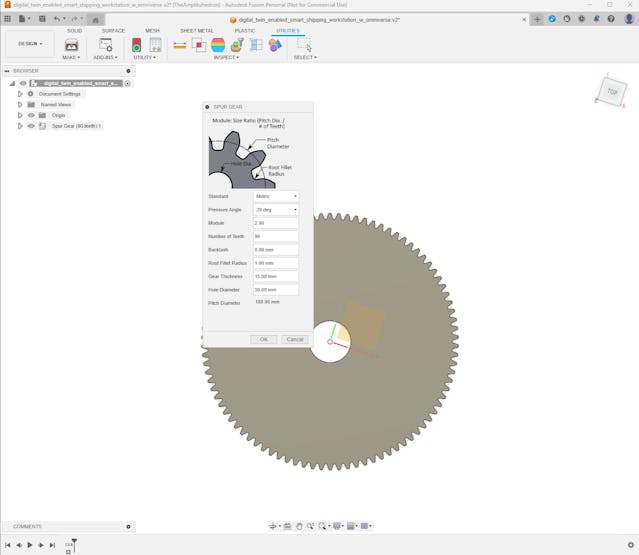This screenshot has height=555, width=639.
Task: Click the Zebra Analysis rainbow icon
Action: coord(218,45)
